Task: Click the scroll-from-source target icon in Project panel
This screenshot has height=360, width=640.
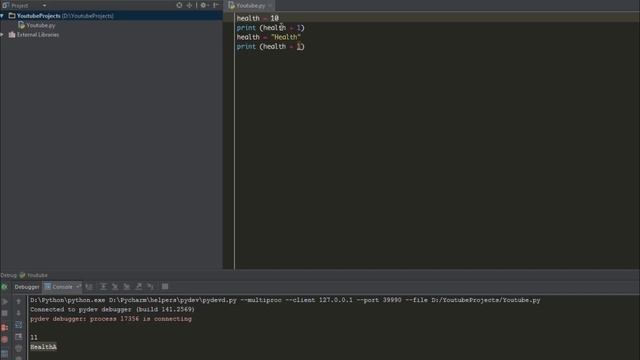Action: pyautogui.click(x=179, y=5)
